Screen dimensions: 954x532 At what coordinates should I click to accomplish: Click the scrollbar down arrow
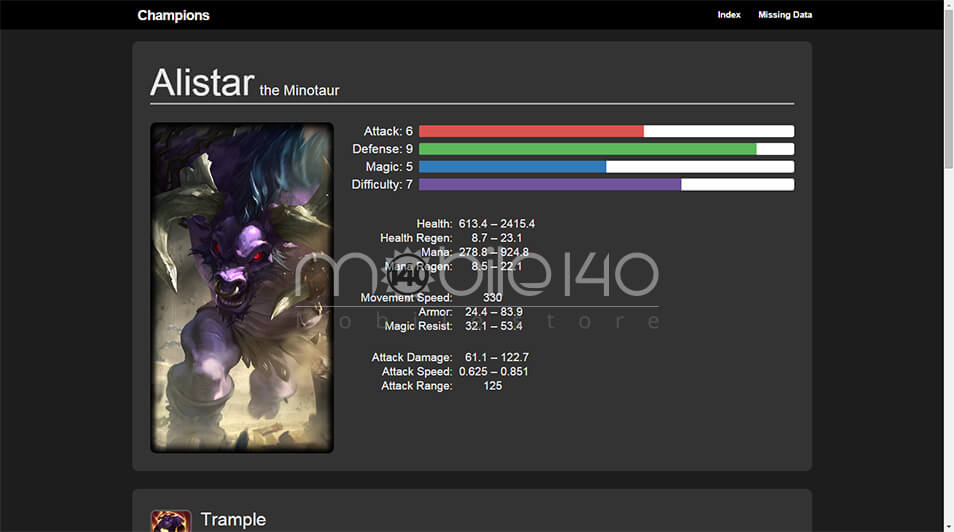949,527
